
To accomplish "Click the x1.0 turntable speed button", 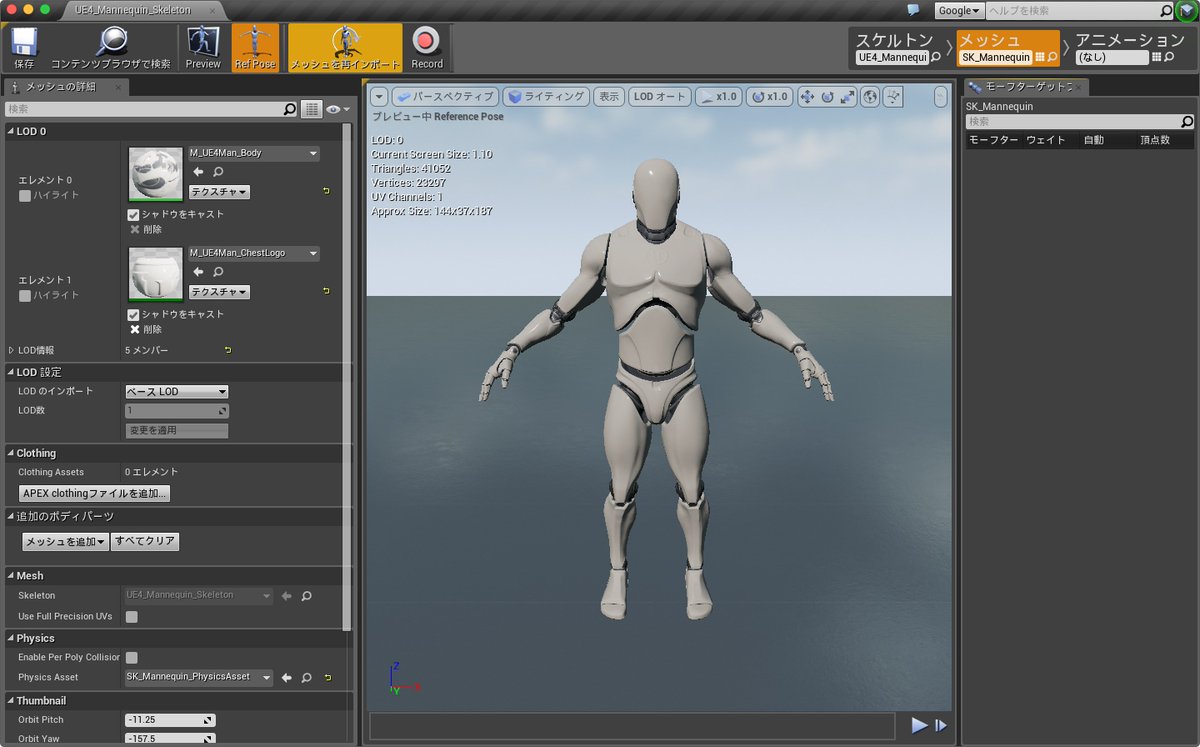I will (768, 97).
